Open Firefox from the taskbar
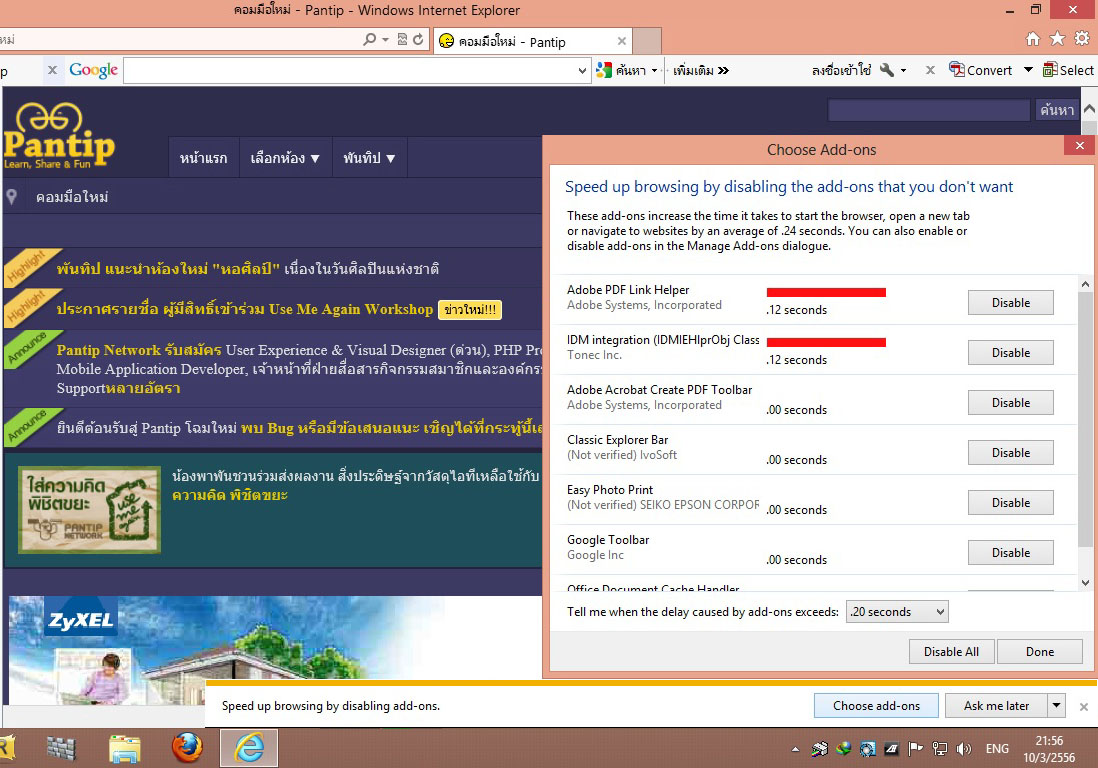The image size is (1098, 768). click(x=187, y=748)
